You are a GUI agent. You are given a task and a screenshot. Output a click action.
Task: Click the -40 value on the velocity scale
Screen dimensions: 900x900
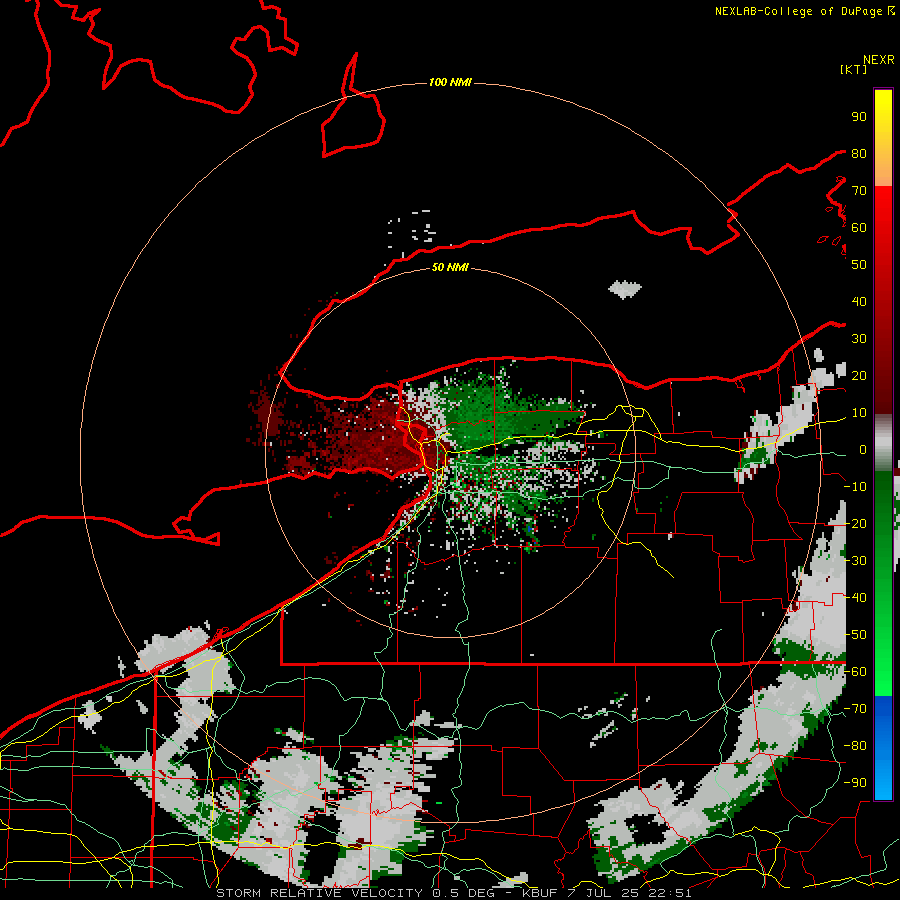855,598
